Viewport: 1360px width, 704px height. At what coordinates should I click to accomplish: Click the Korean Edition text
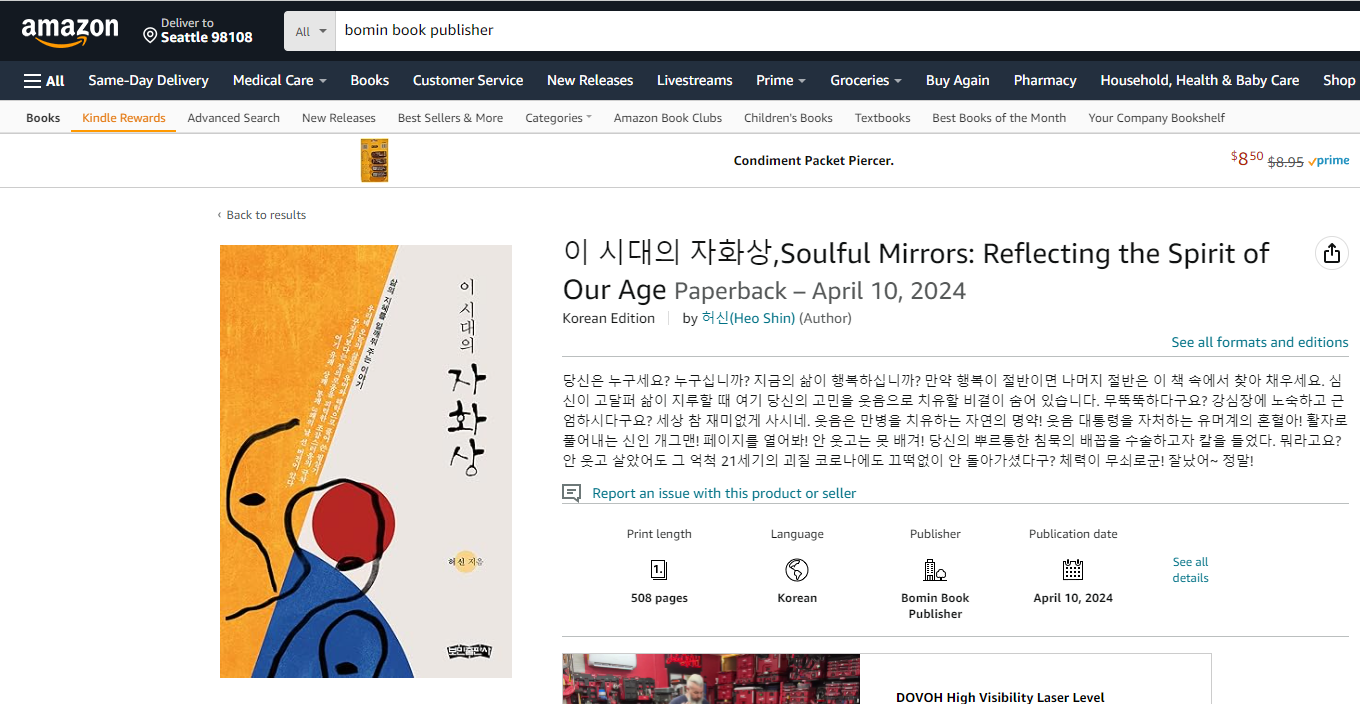click(x=609, y=318)
